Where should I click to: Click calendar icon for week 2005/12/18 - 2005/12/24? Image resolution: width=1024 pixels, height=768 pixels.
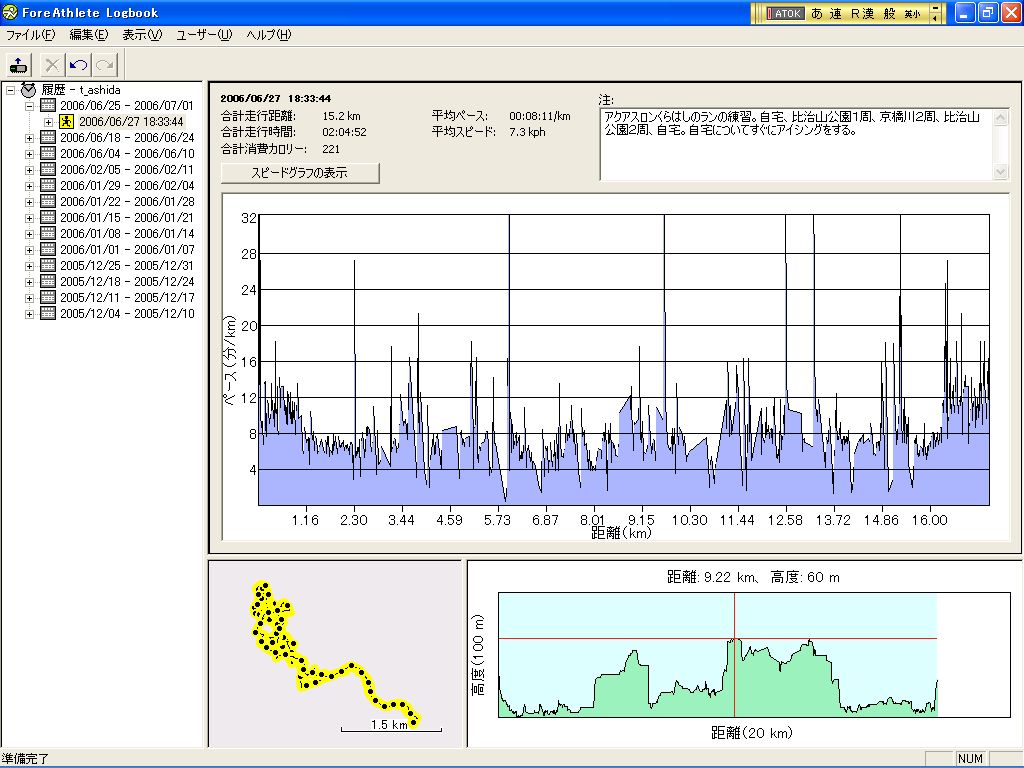click(48, 281)
